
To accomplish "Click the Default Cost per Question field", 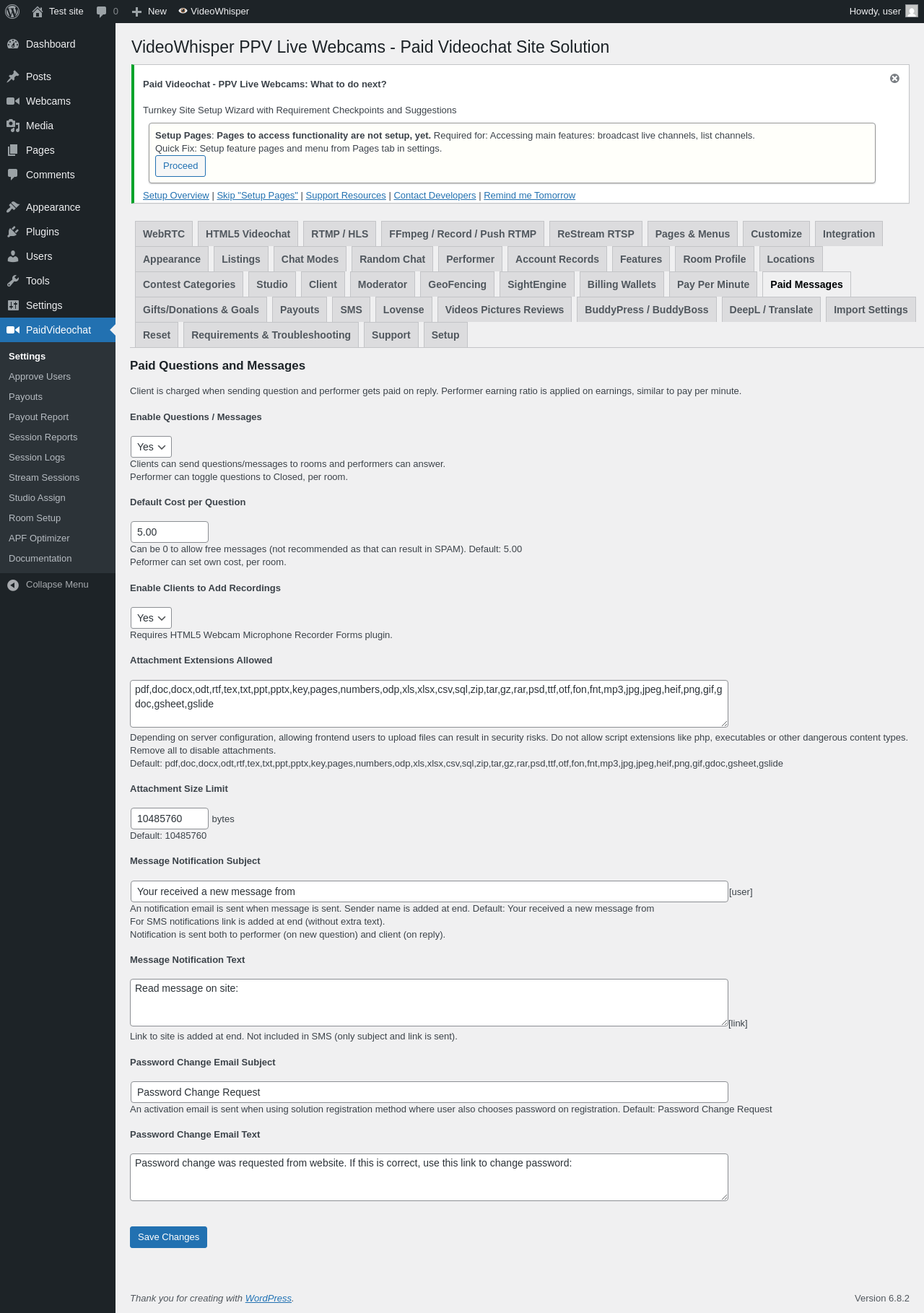I will [x=170, y=532].
